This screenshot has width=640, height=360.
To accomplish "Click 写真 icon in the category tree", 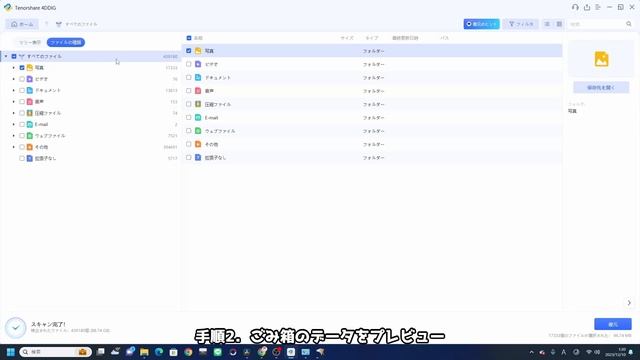I will pos(30,68).
